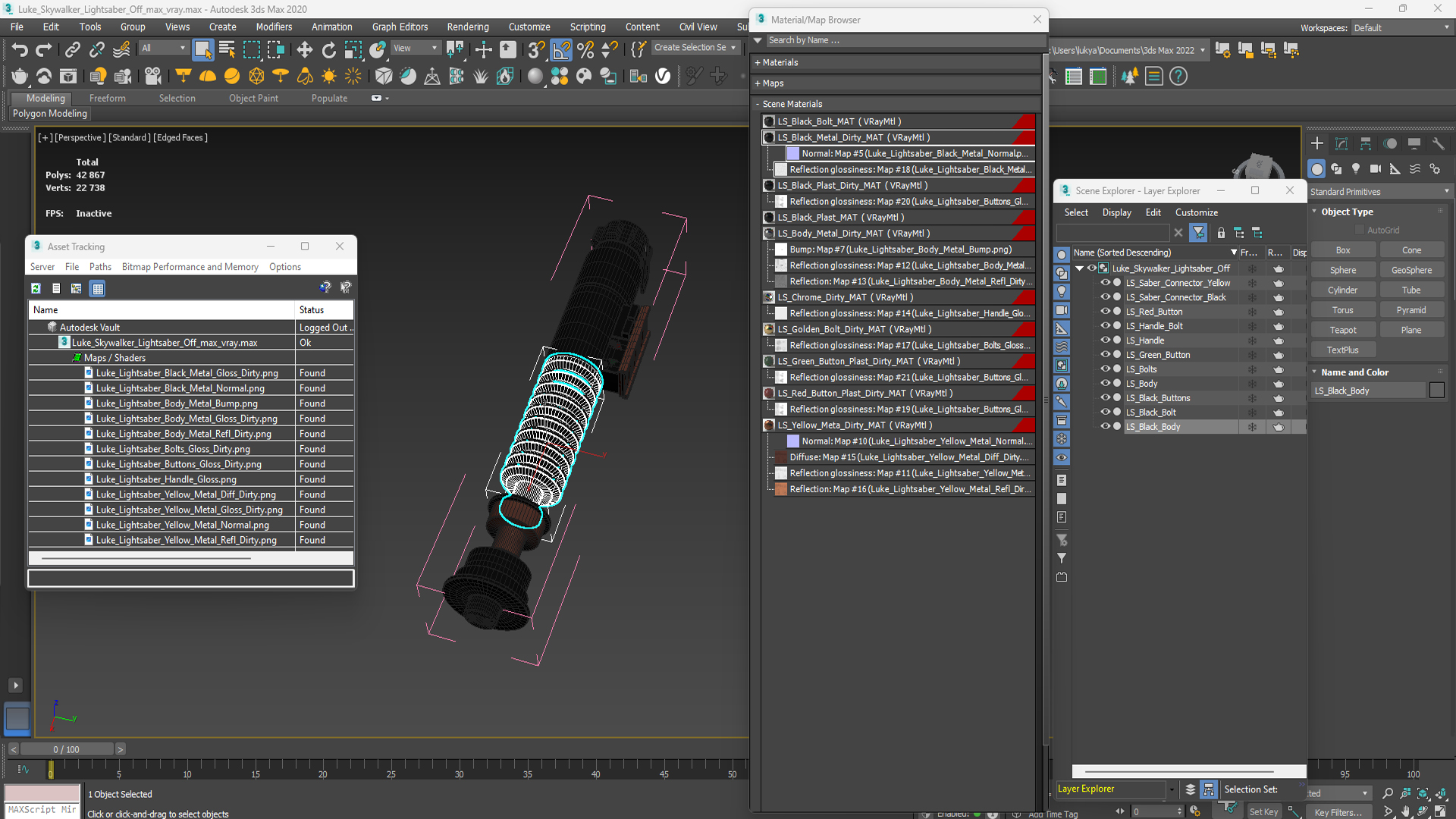
Task: Open the selection filter All dropdown
Action: point(163,48)
